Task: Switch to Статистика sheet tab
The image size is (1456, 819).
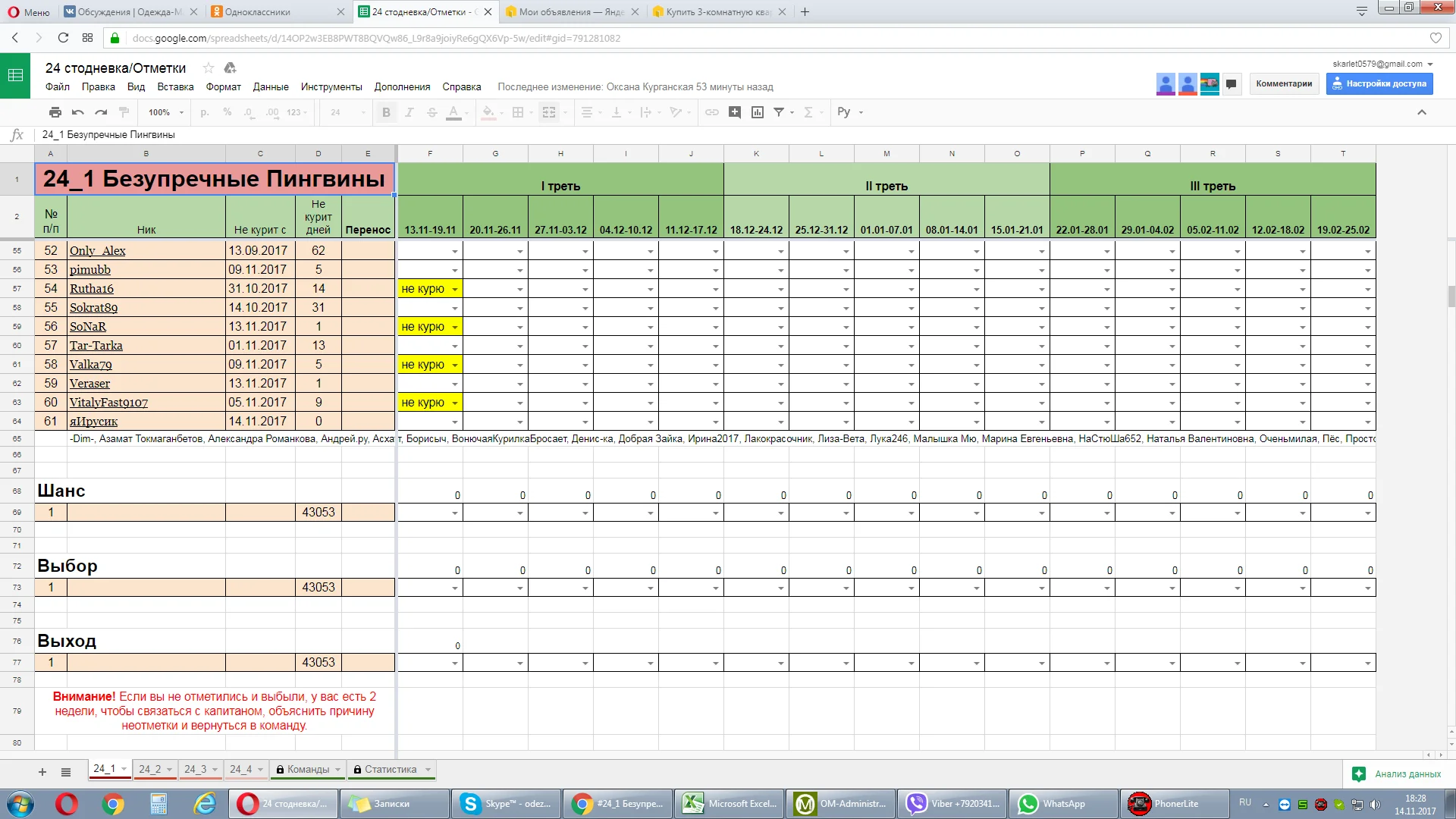Action: (390, 769)
